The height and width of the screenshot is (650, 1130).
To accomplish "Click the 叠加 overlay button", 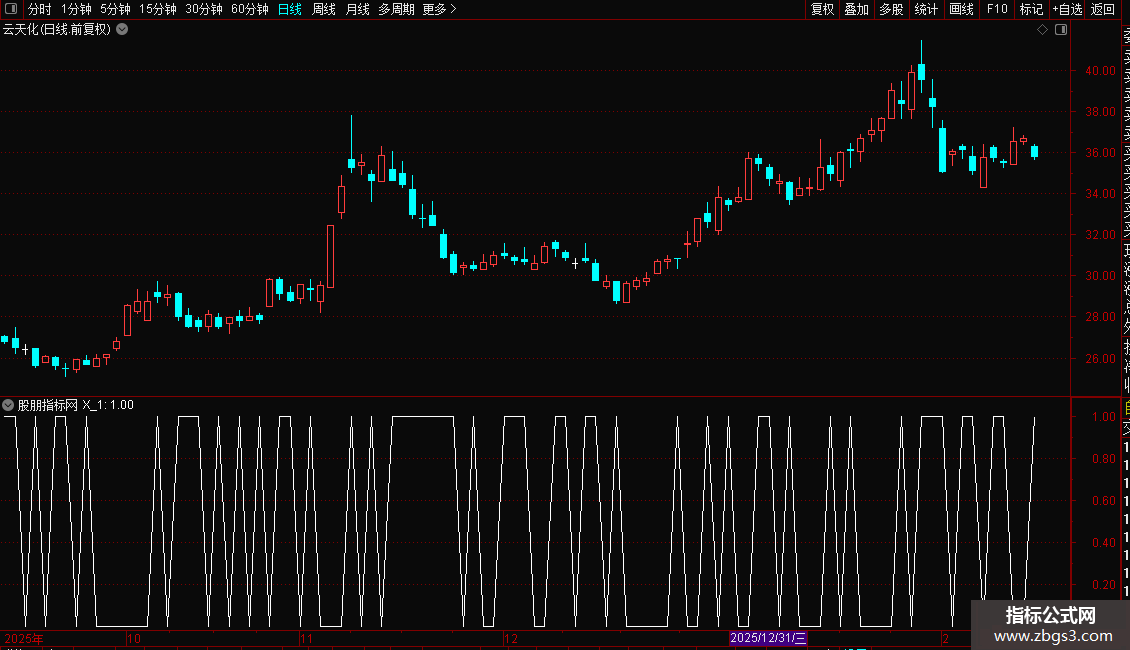I will [857, 9].
